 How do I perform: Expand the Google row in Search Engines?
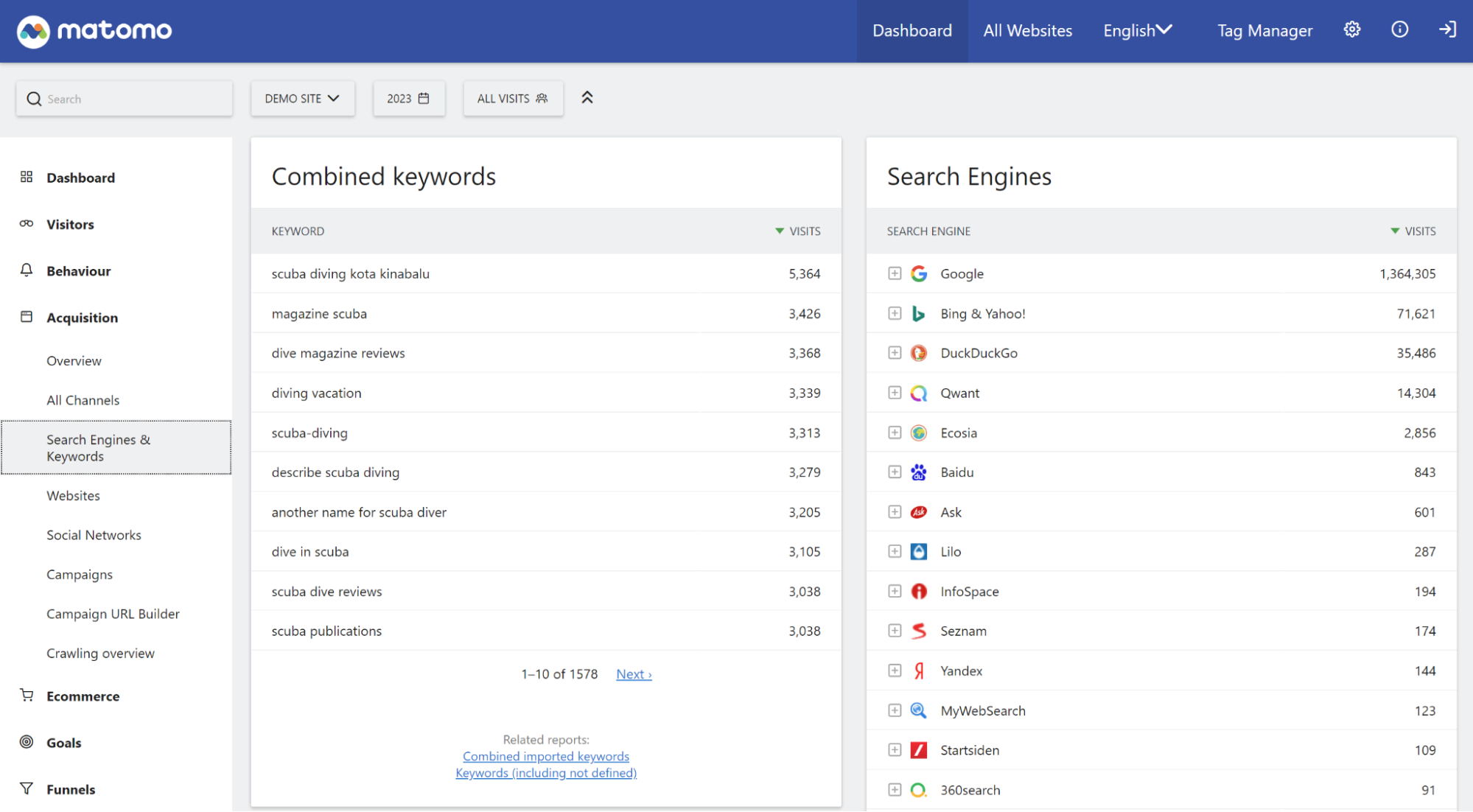click(895, 273)
